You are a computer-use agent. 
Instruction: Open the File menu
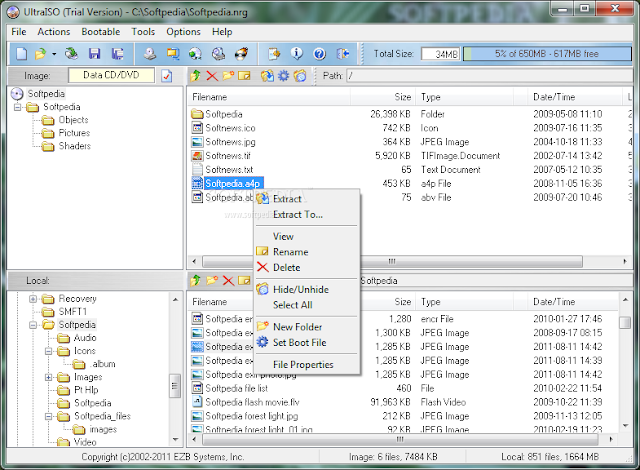tap(19, 32)
